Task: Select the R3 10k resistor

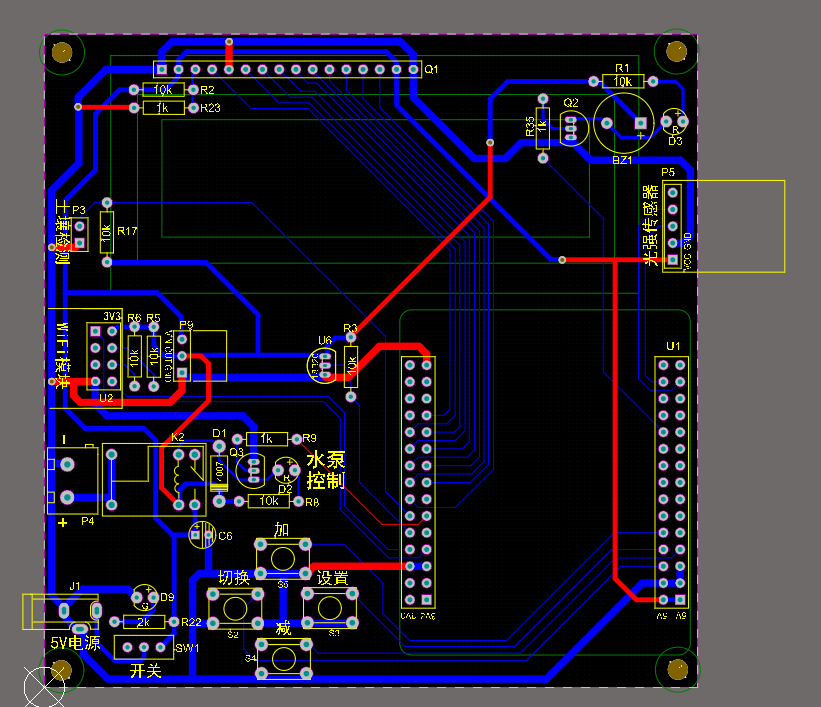Action: click(351, 367)
